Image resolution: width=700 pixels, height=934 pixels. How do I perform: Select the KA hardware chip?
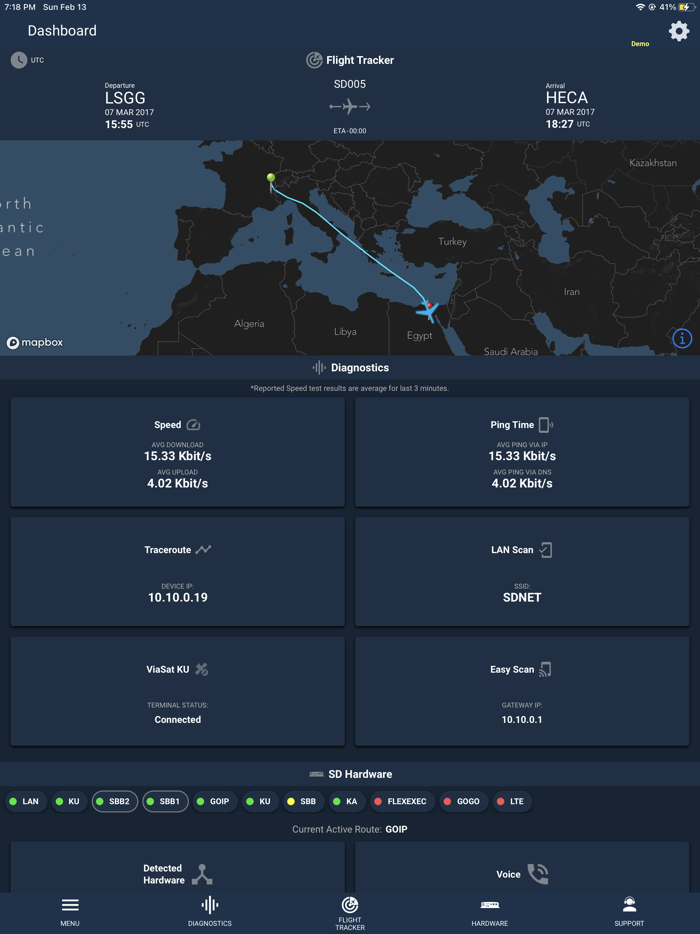347,801
